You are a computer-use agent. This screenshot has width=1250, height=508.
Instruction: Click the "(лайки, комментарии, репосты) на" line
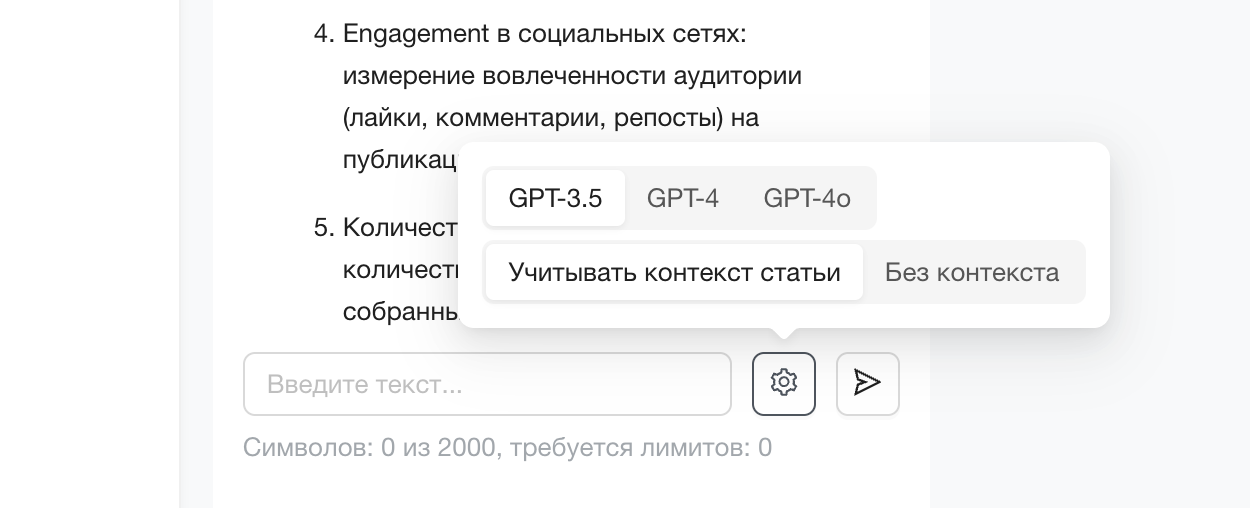551,117
